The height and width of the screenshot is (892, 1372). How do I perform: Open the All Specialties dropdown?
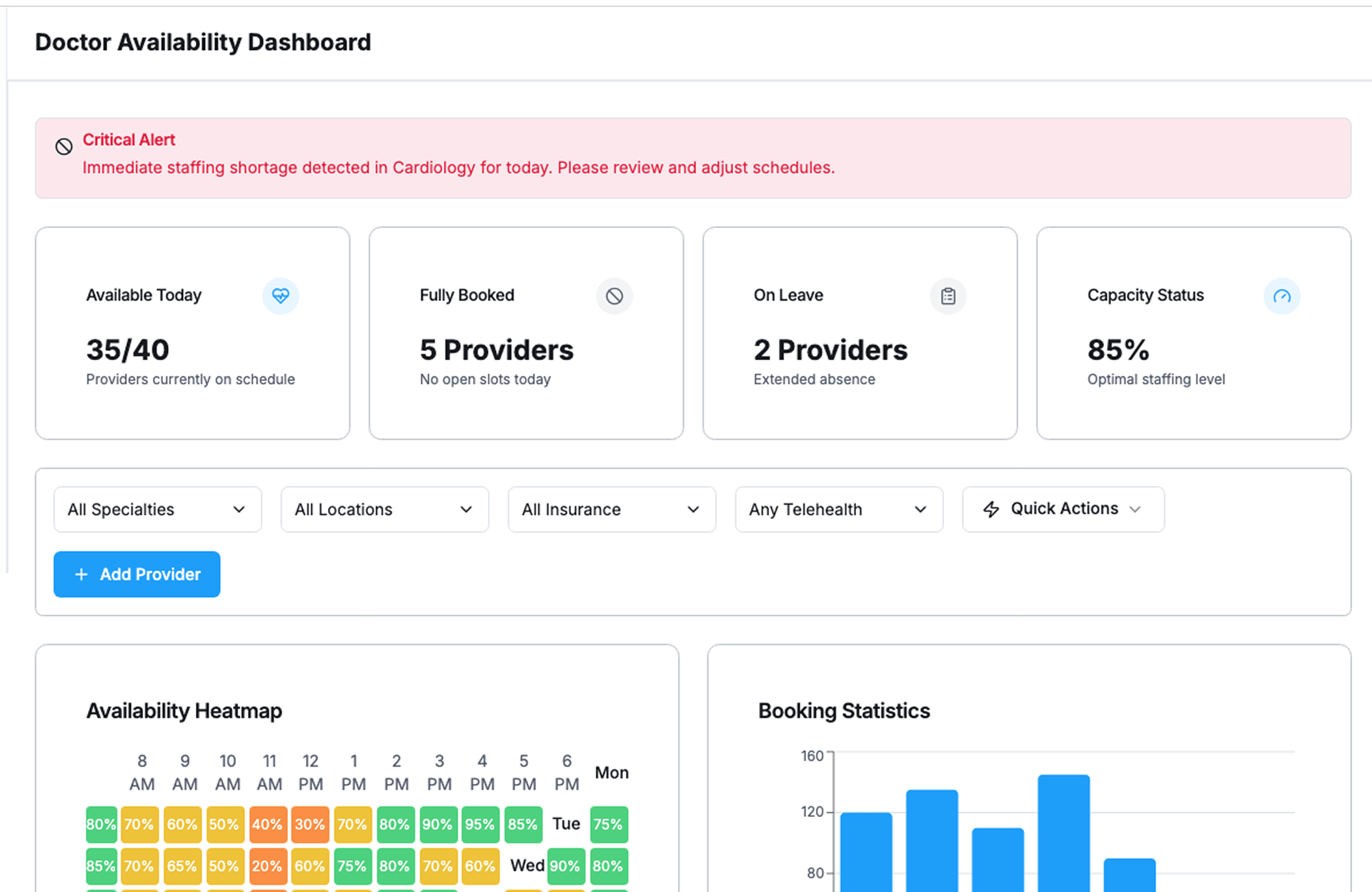point(157,509)
